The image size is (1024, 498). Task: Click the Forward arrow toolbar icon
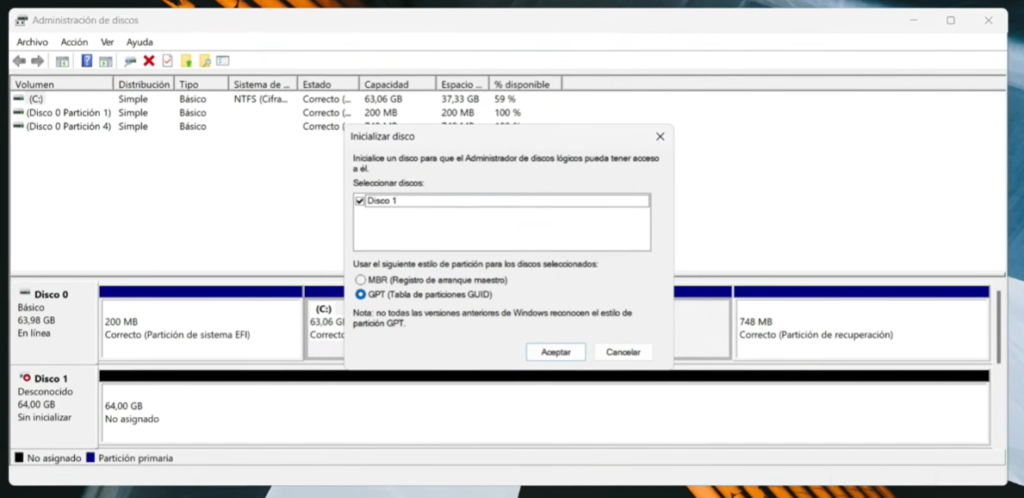point(37,61)
